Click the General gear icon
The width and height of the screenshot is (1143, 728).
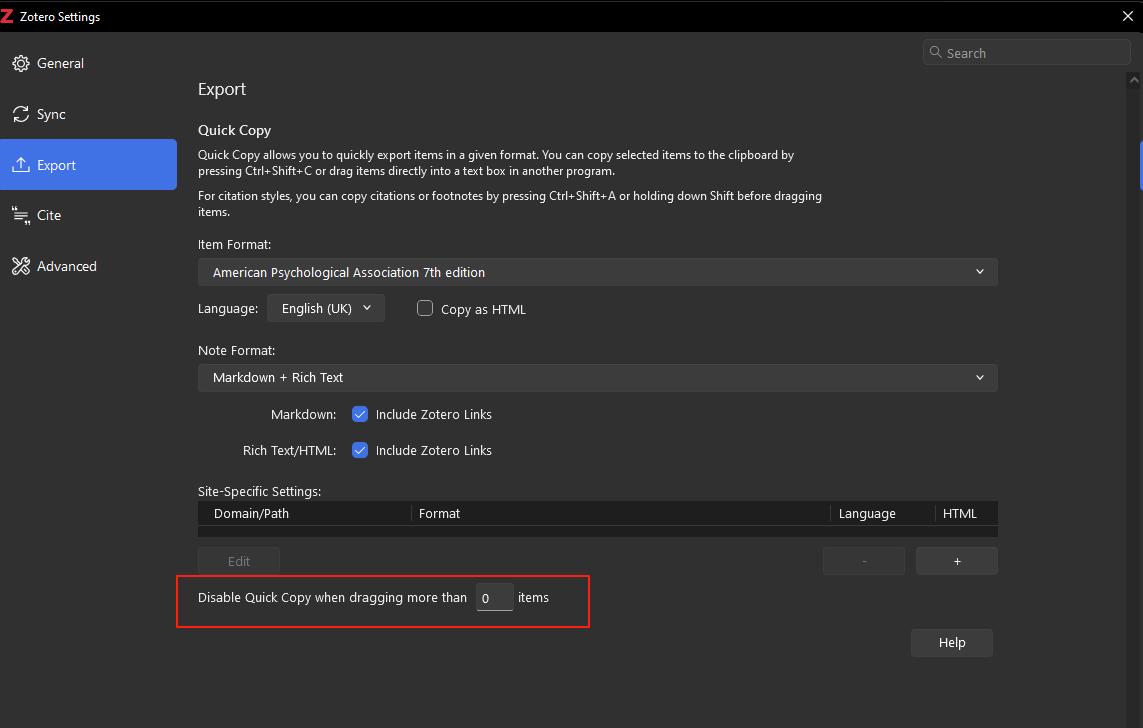(20, 63)
